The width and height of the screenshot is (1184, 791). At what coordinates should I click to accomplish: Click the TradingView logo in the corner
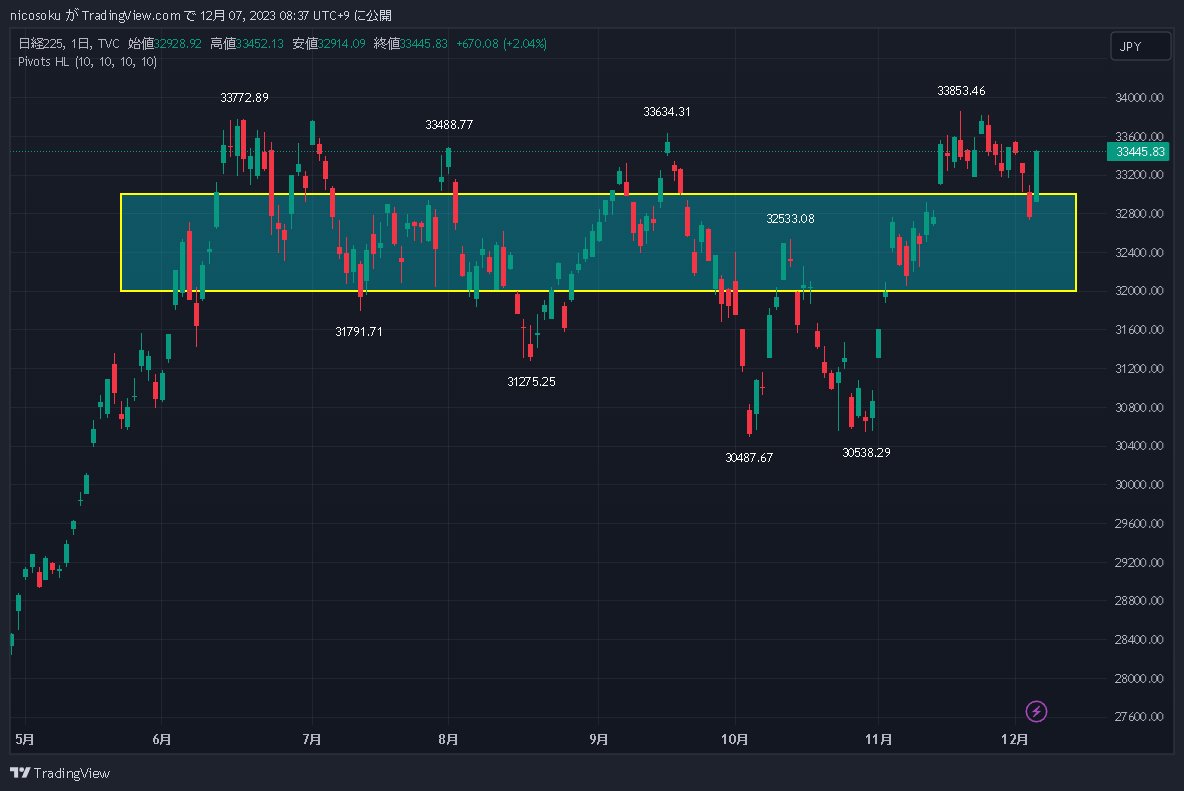tap(62, 773)
